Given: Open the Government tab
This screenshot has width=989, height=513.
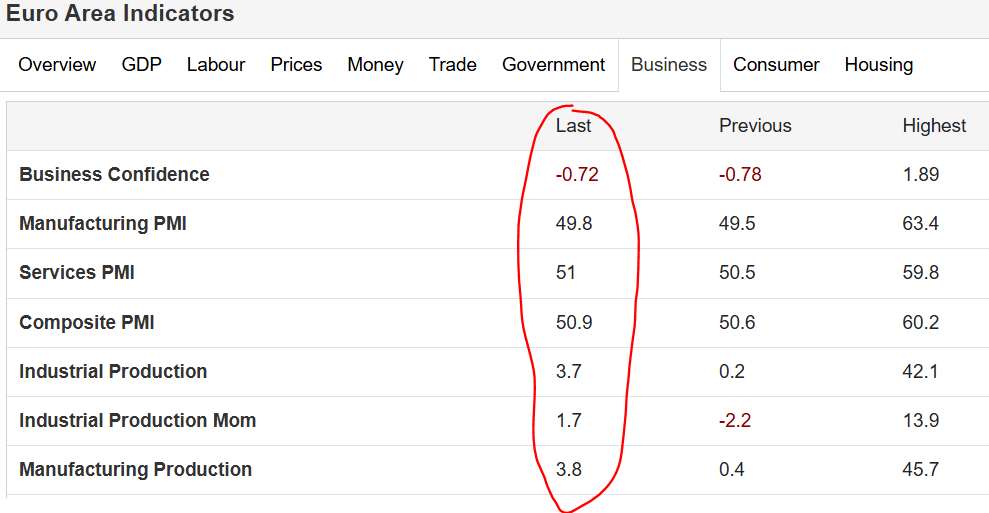Looking at the screenshot, I should [x=553, y=64].
